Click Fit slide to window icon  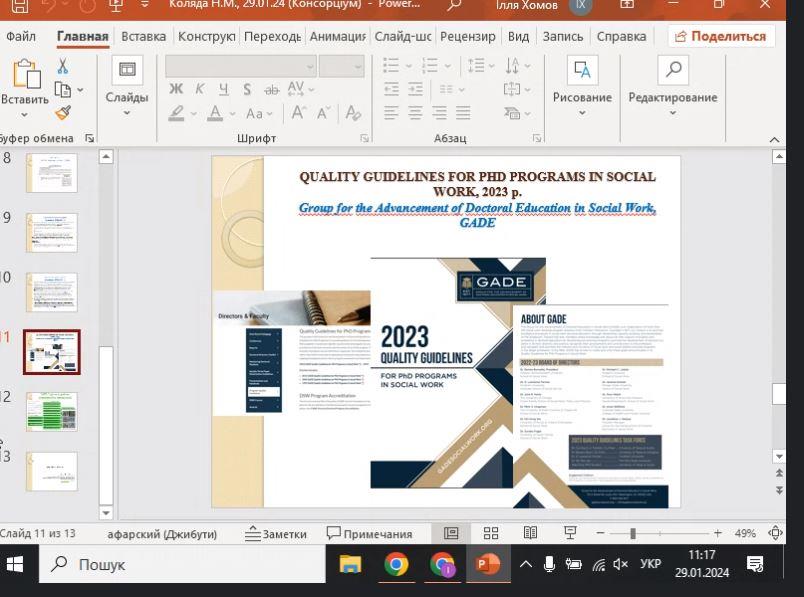coord(775,533)
